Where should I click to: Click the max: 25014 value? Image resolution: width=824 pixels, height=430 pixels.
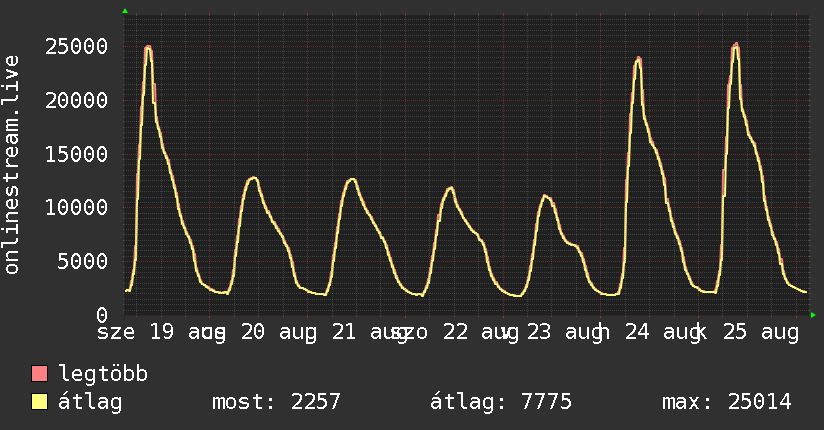(726, 402)
